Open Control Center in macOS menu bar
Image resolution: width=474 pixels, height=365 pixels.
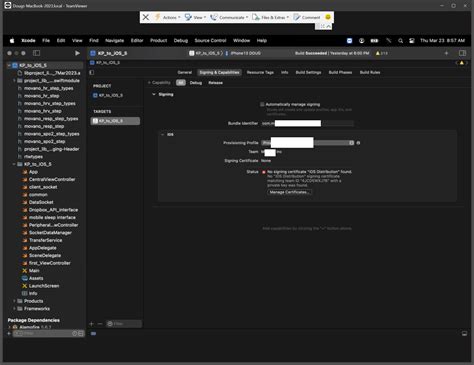click(412, 41)
